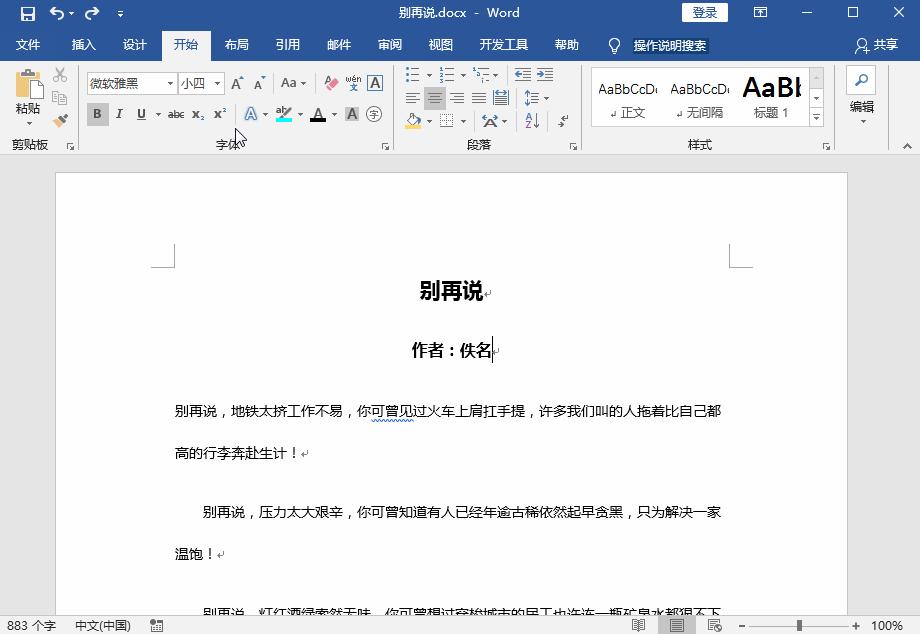The height and width of the screenshot is (634, 920).
Task: Toggle bold formatting
Action: pyautogui.click(x=97, y=113)
